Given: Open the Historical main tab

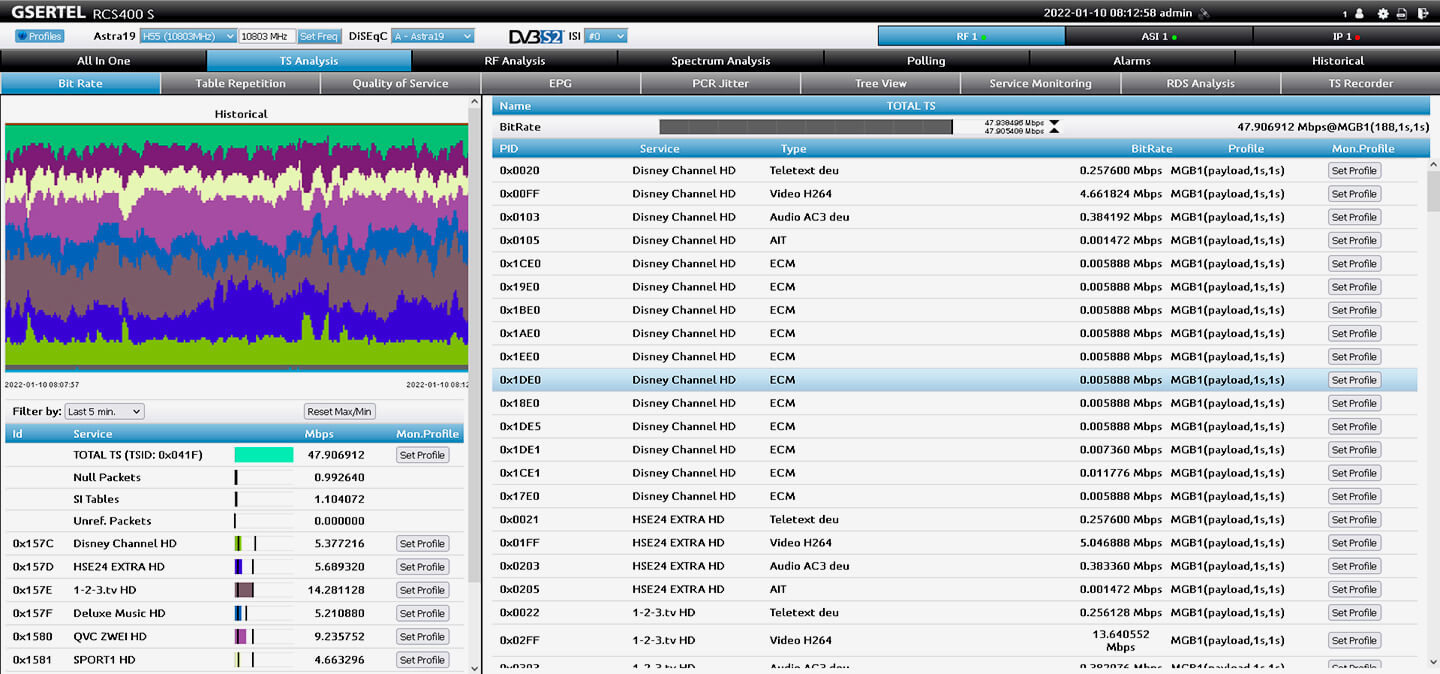Looking at the screenshot, I should [x=1338, y=61].
